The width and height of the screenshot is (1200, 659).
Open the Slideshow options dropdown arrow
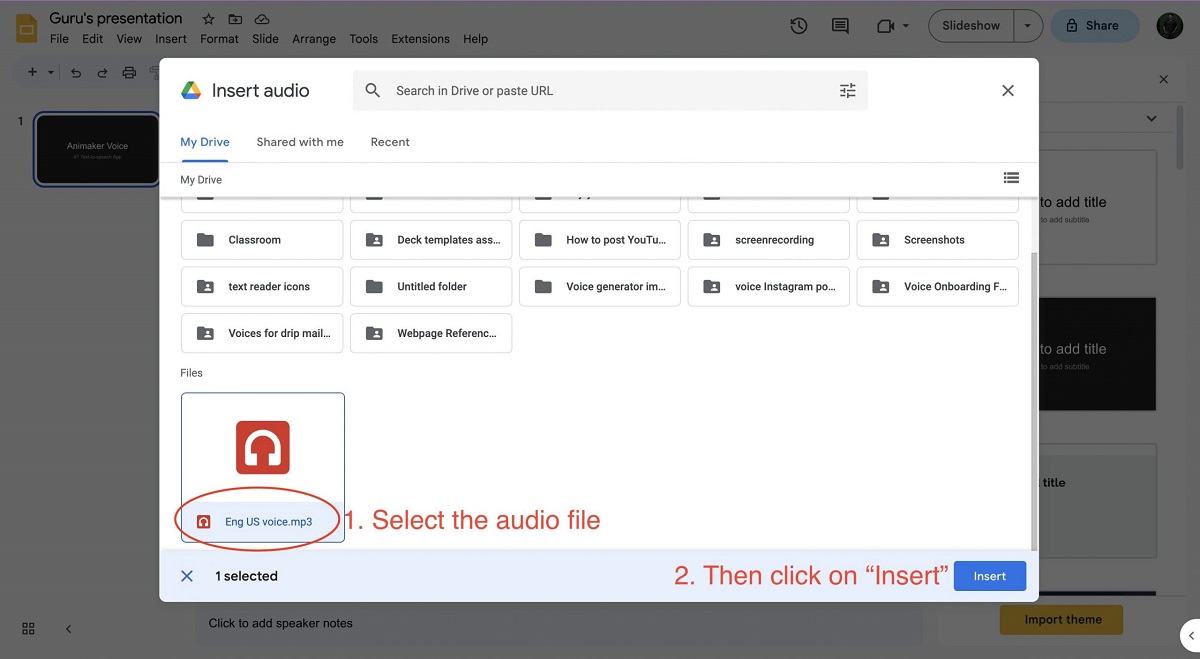(1027, 26)
